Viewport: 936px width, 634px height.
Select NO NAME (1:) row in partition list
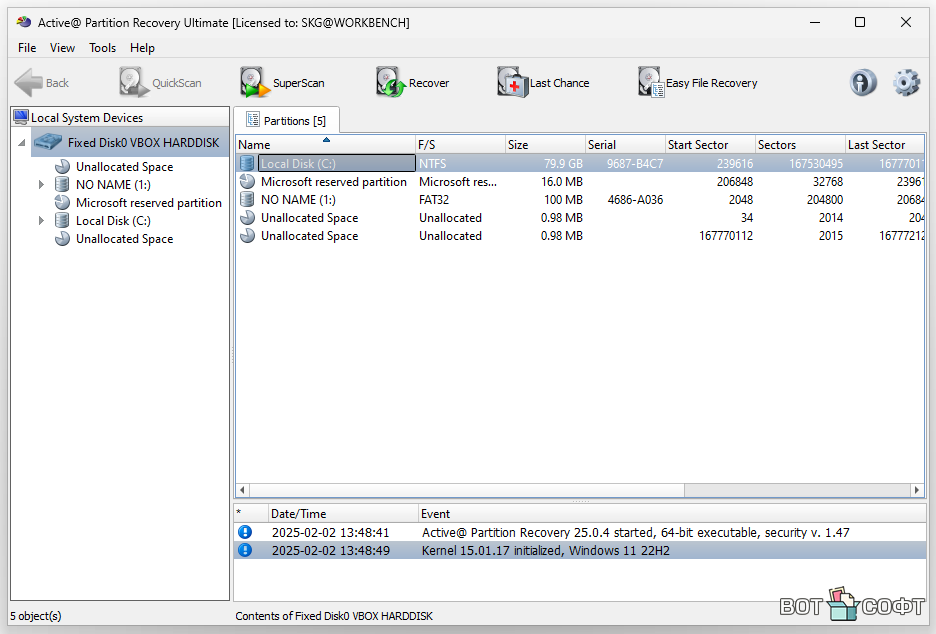(x=580, y=199)
